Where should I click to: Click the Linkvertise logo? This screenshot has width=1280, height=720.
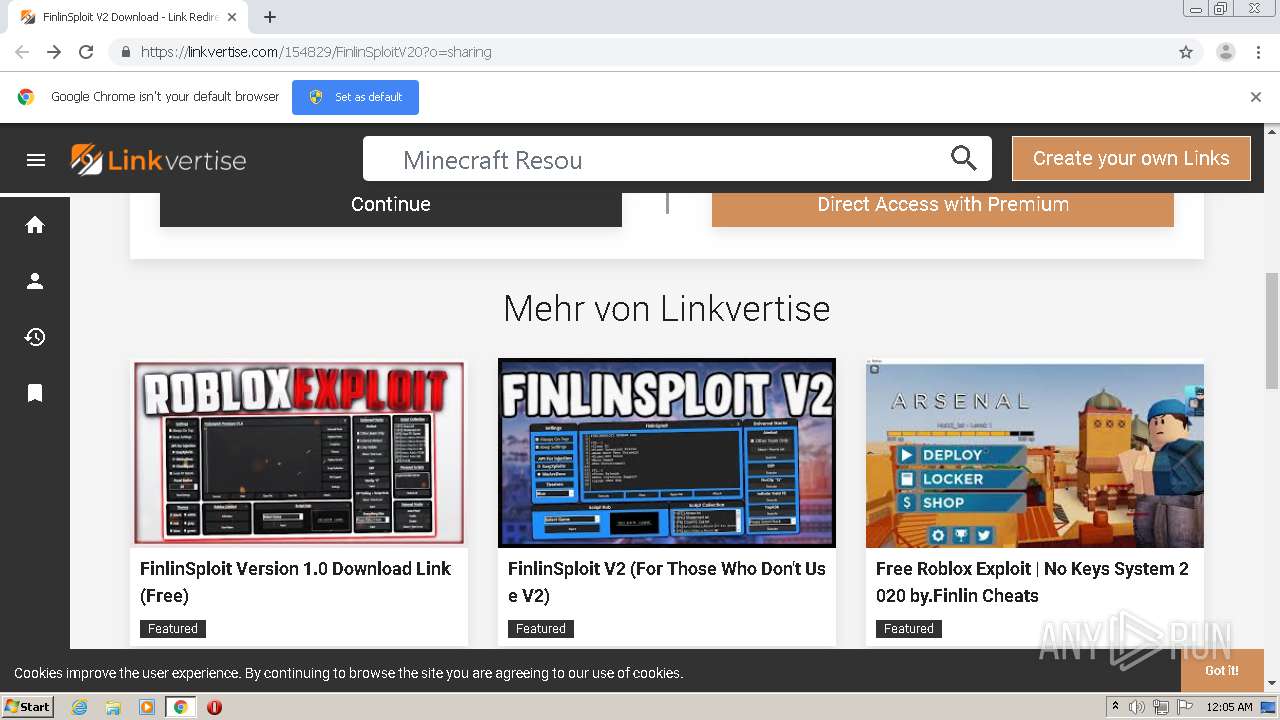158,160
